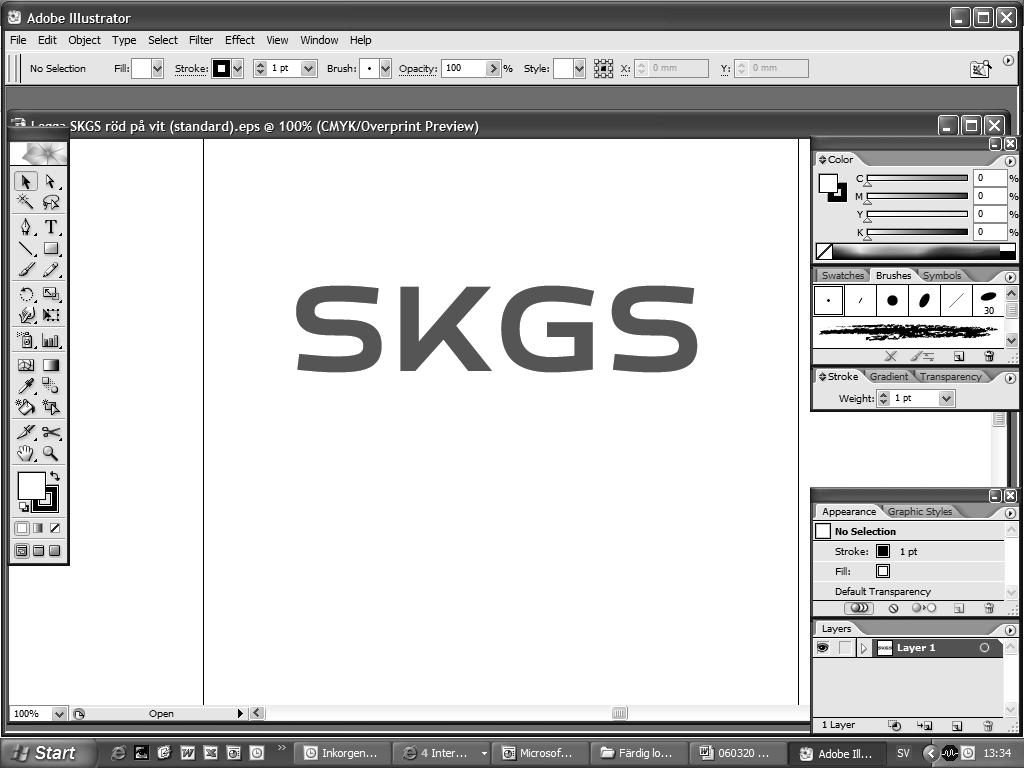Switch to Färdig lo... taskbar folder
Image resolution: width=1024 pixels, height=768 pixels.
[637, 753]
